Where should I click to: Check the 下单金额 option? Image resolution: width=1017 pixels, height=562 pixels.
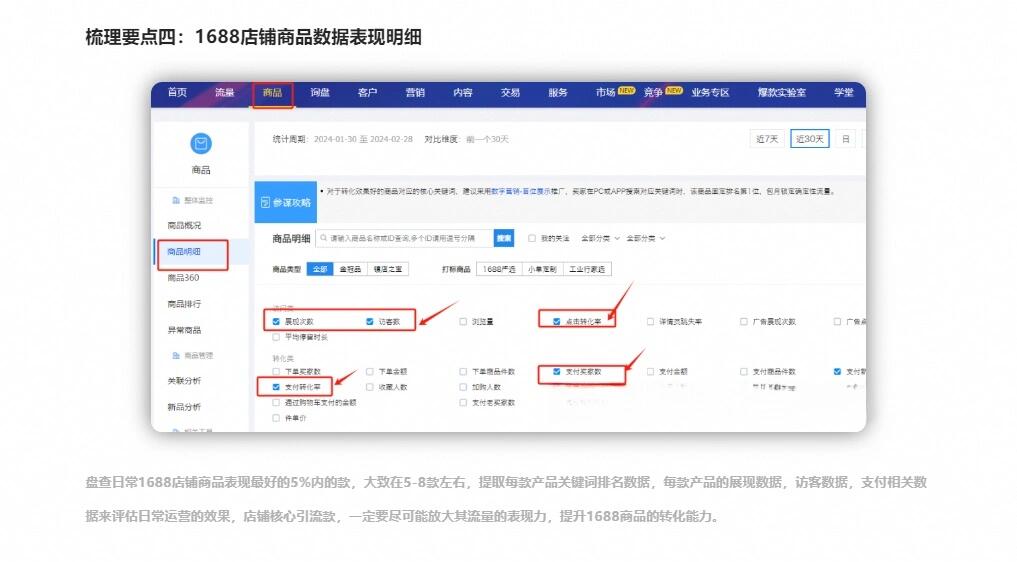pos(370,371)
